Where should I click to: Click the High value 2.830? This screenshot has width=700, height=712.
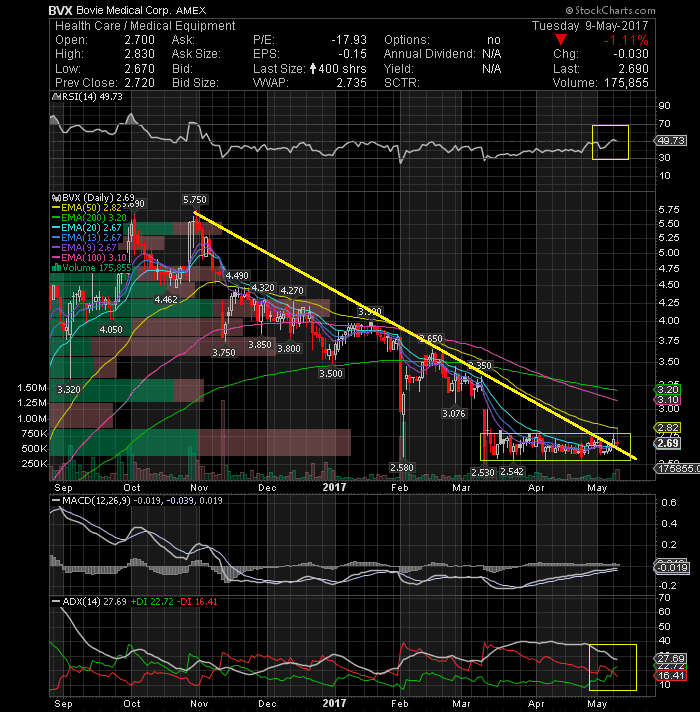(x=139, y=54)
